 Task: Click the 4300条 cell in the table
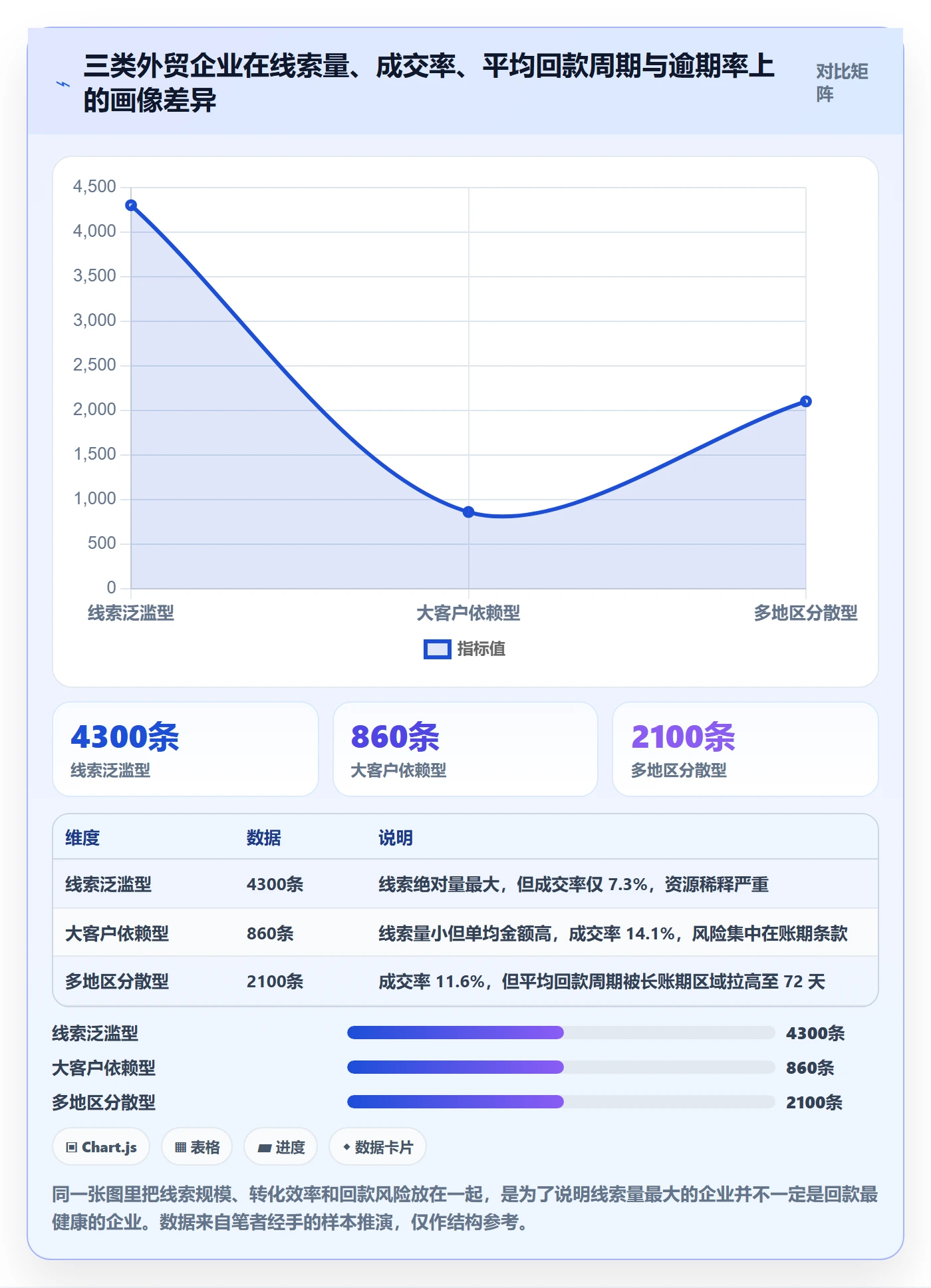click(x=275, y=884)
